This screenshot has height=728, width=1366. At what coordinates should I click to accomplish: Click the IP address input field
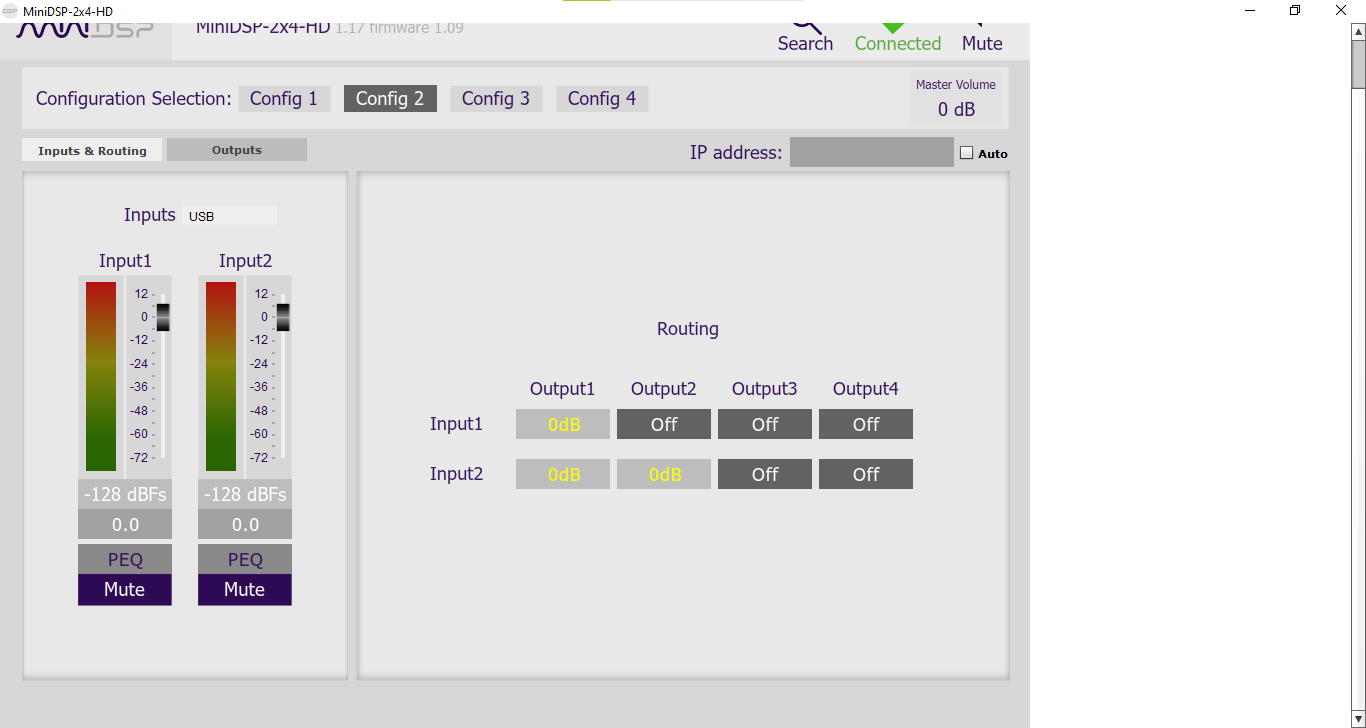pos(872,152)
